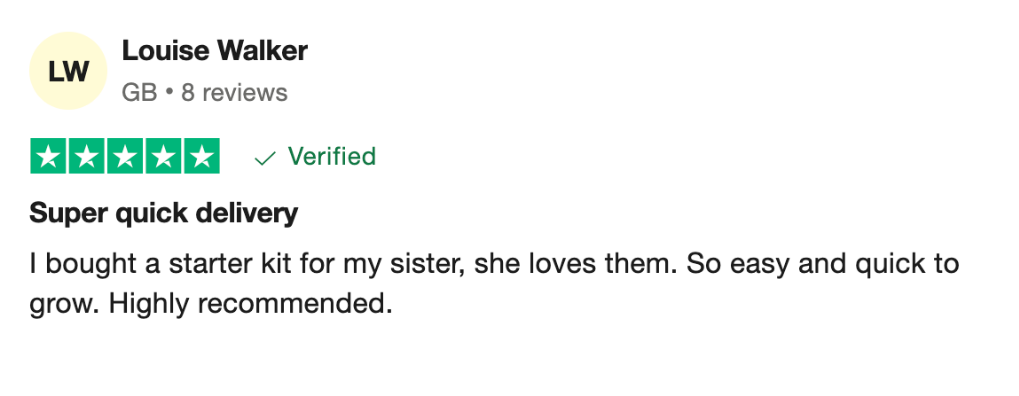Click the second green rating star

coord(86,156)
